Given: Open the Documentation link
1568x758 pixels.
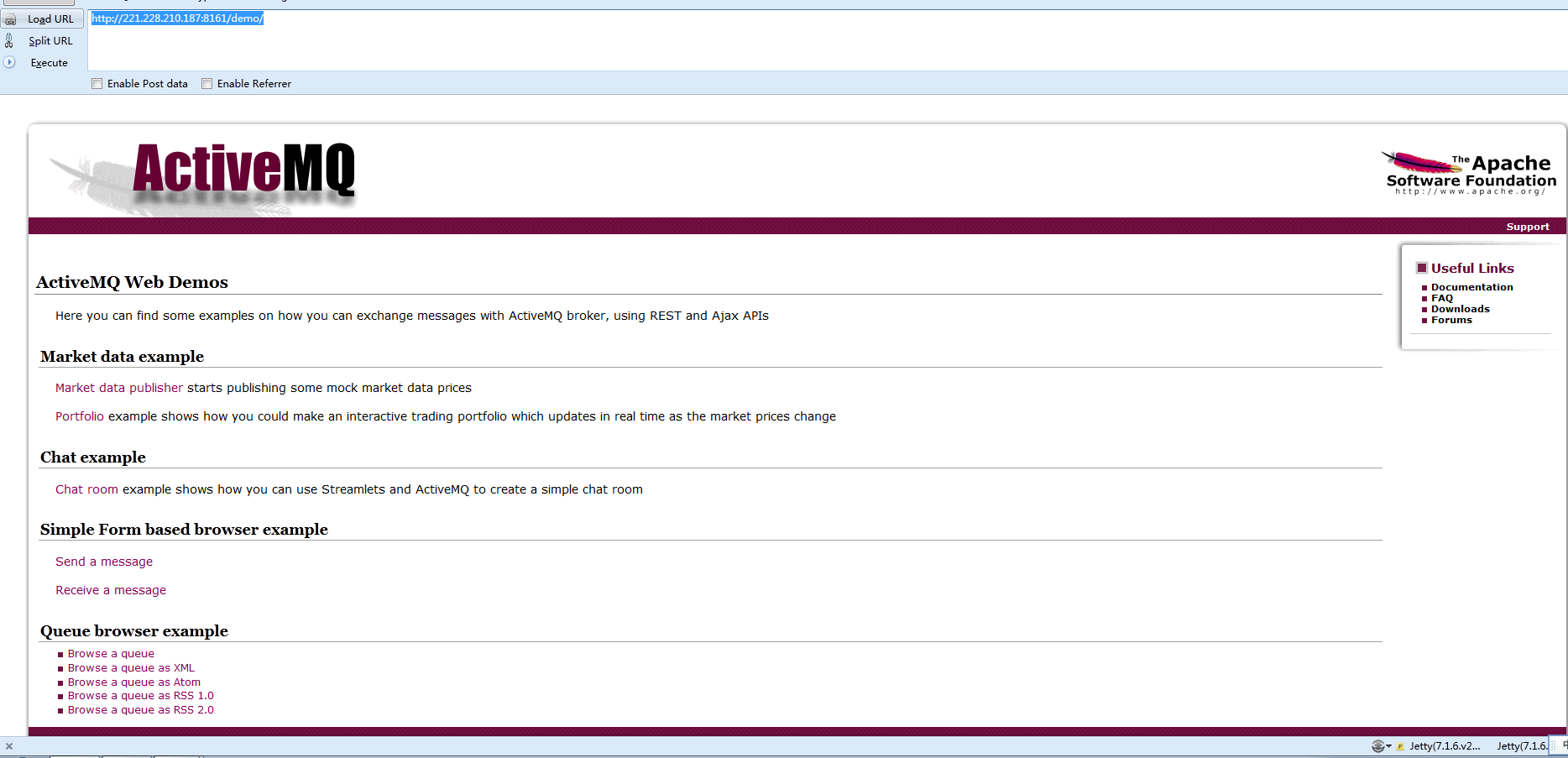Looking at the screenshot, I should [x=1472, y=287].
